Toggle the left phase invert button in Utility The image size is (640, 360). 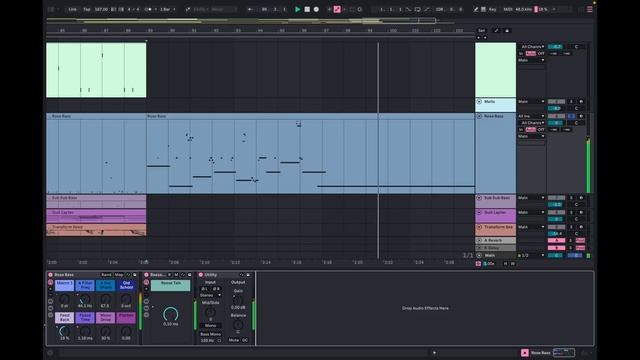point(205,289)
